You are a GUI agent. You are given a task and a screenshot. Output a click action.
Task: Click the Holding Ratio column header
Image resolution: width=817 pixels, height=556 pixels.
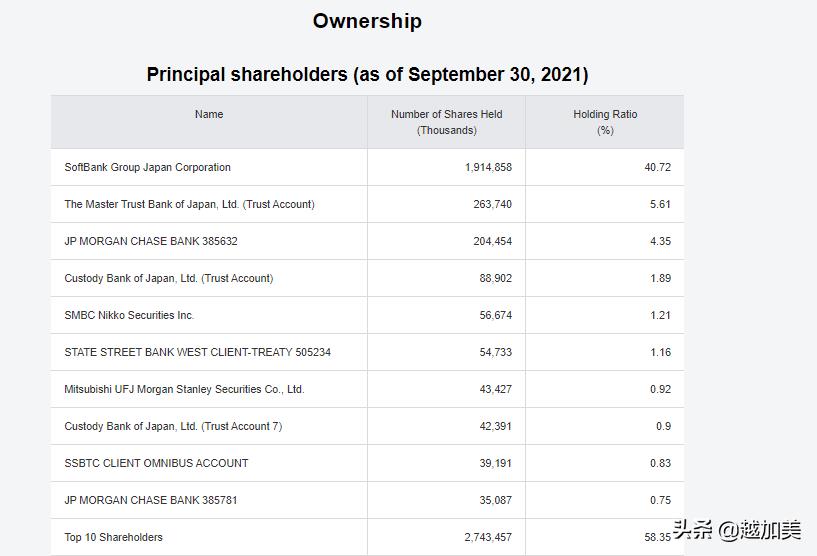[605, 122]
